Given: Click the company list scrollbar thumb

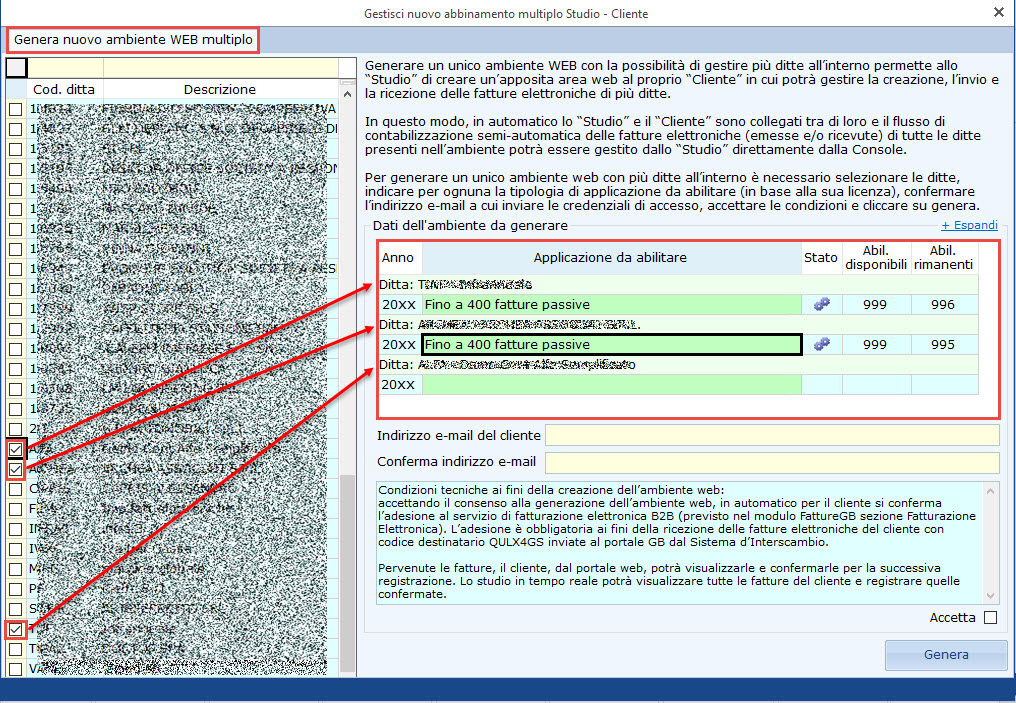Looking at the screenshot, I should [x=348, y=573].
